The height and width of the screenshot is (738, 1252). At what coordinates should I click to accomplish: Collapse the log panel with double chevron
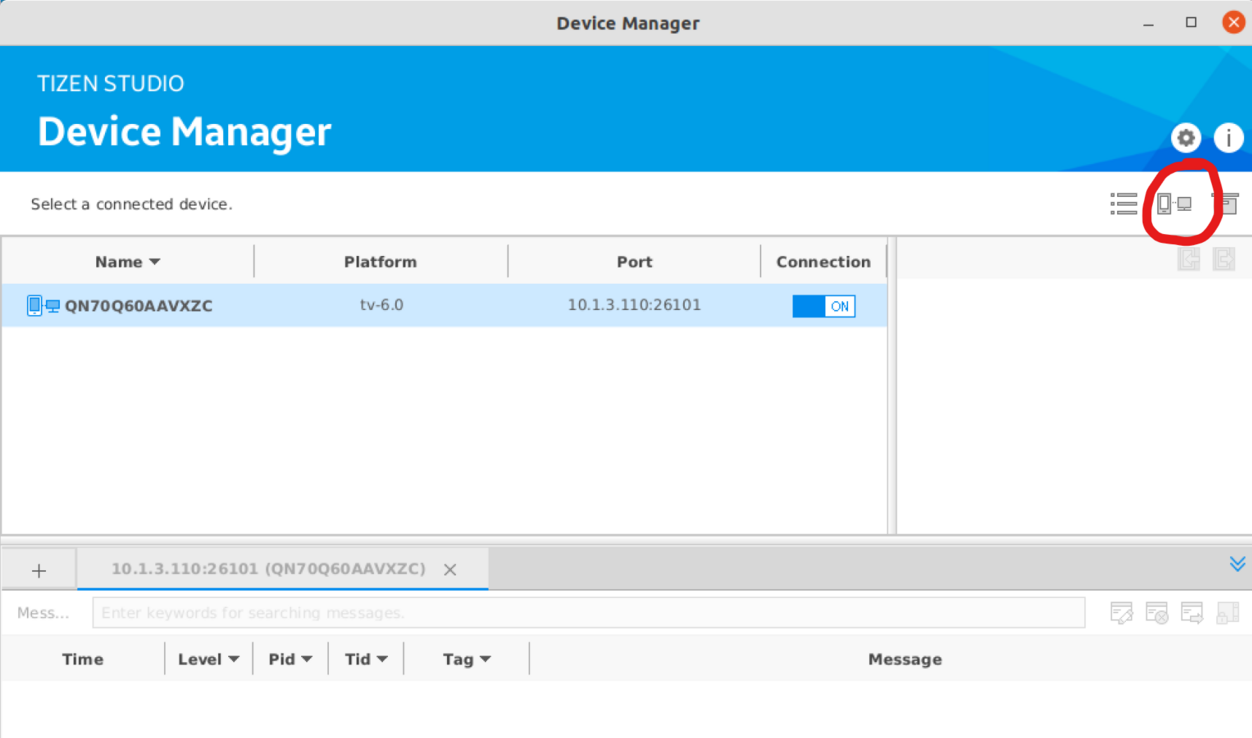pos(1237,564)
